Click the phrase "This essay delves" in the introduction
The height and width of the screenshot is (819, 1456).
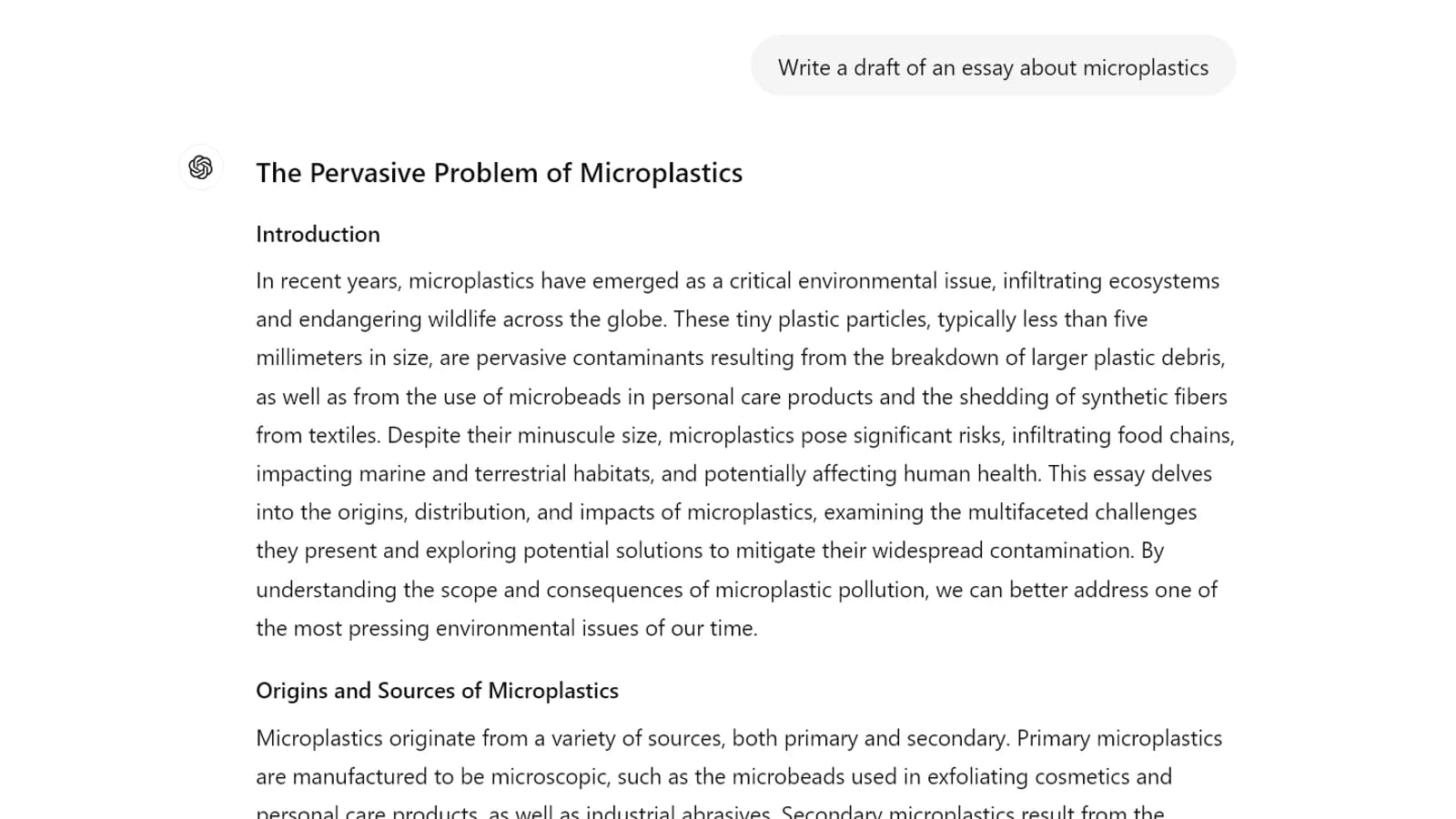coord(1130,474)
